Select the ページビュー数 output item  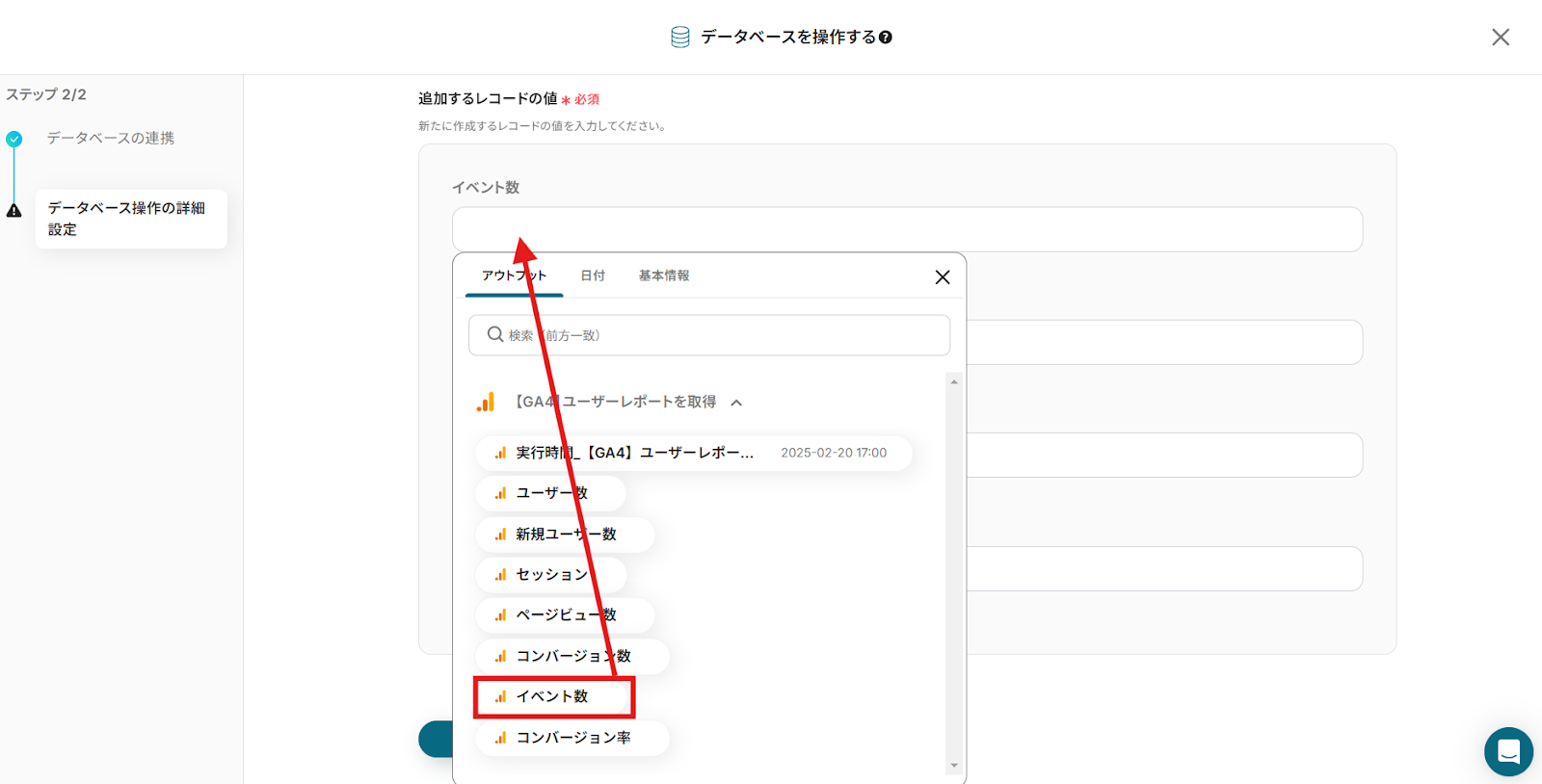tap(565, 614)
